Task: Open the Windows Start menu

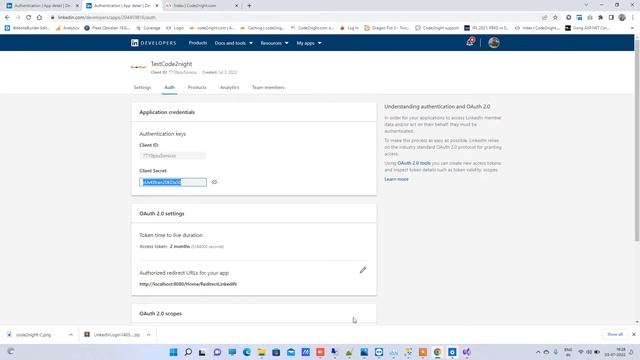Action: click(x=173, y=352)
